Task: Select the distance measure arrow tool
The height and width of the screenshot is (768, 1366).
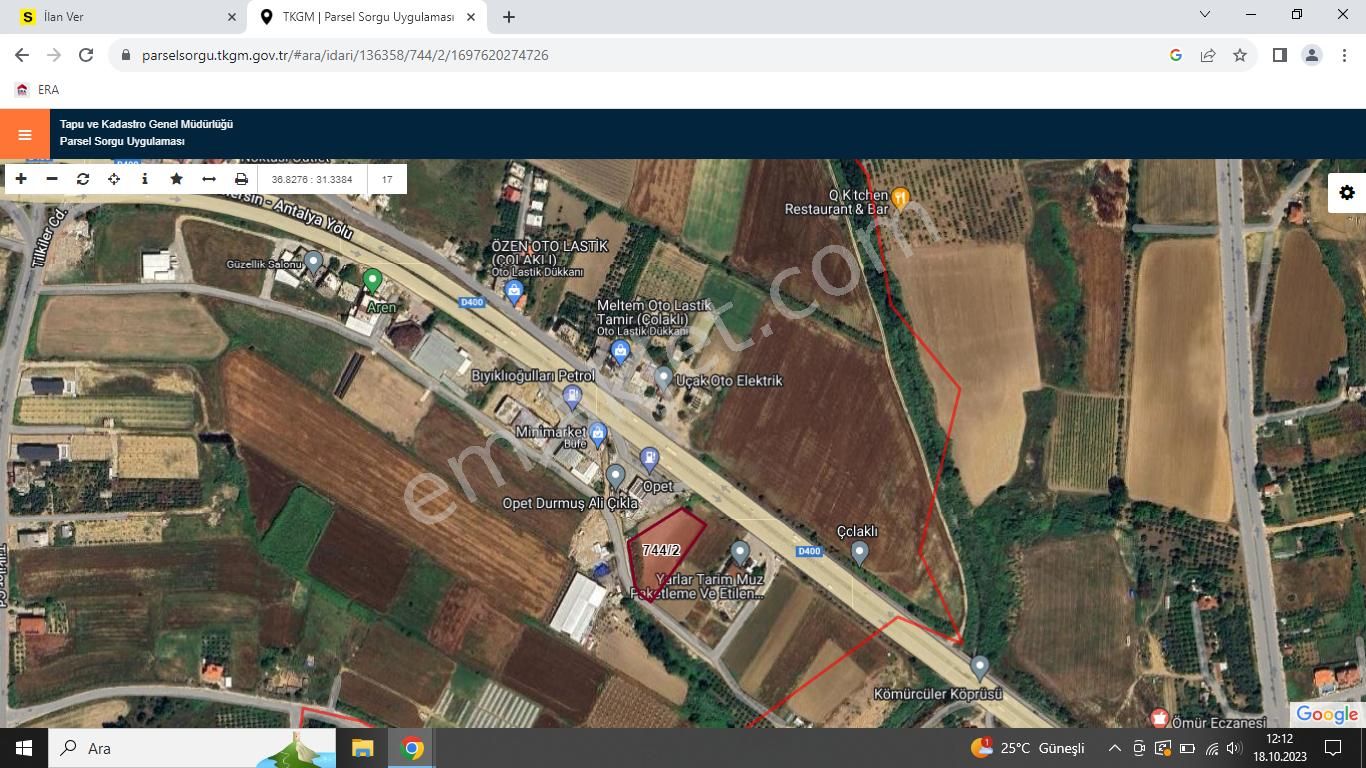Action: pyautogui.click(x=209, y=179)
